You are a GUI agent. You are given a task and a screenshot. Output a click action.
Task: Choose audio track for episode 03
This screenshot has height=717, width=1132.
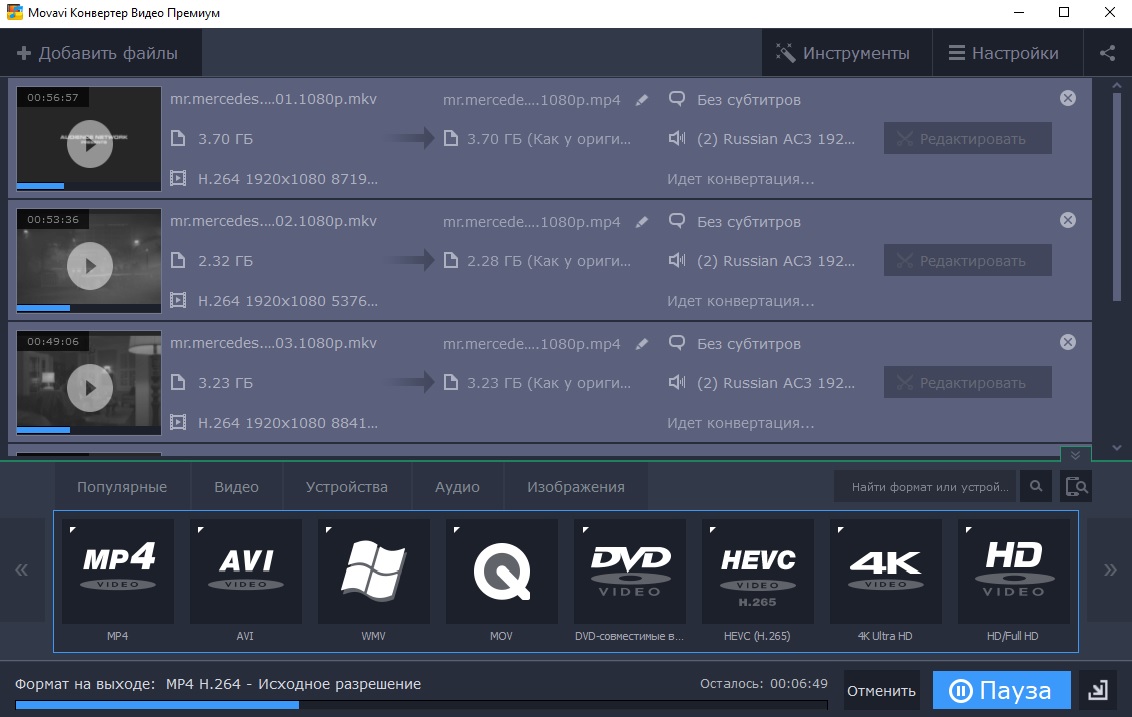762,383
